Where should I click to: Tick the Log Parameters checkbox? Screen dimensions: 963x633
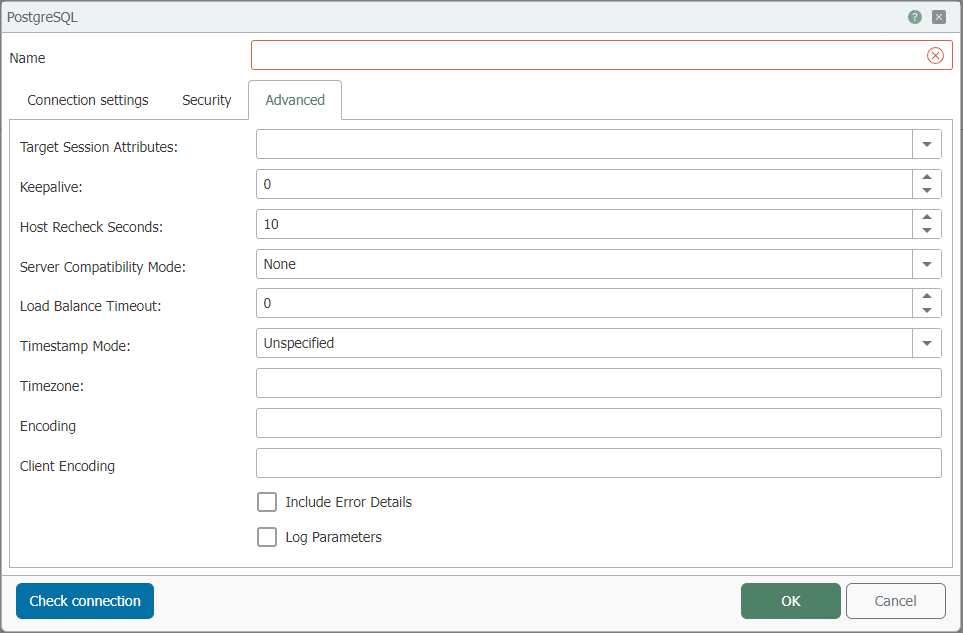(267, 537)
